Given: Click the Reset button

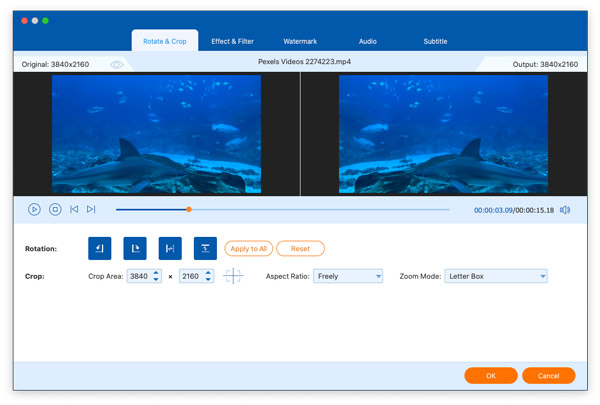Looking at the screenshot, I should coord(300,248).
